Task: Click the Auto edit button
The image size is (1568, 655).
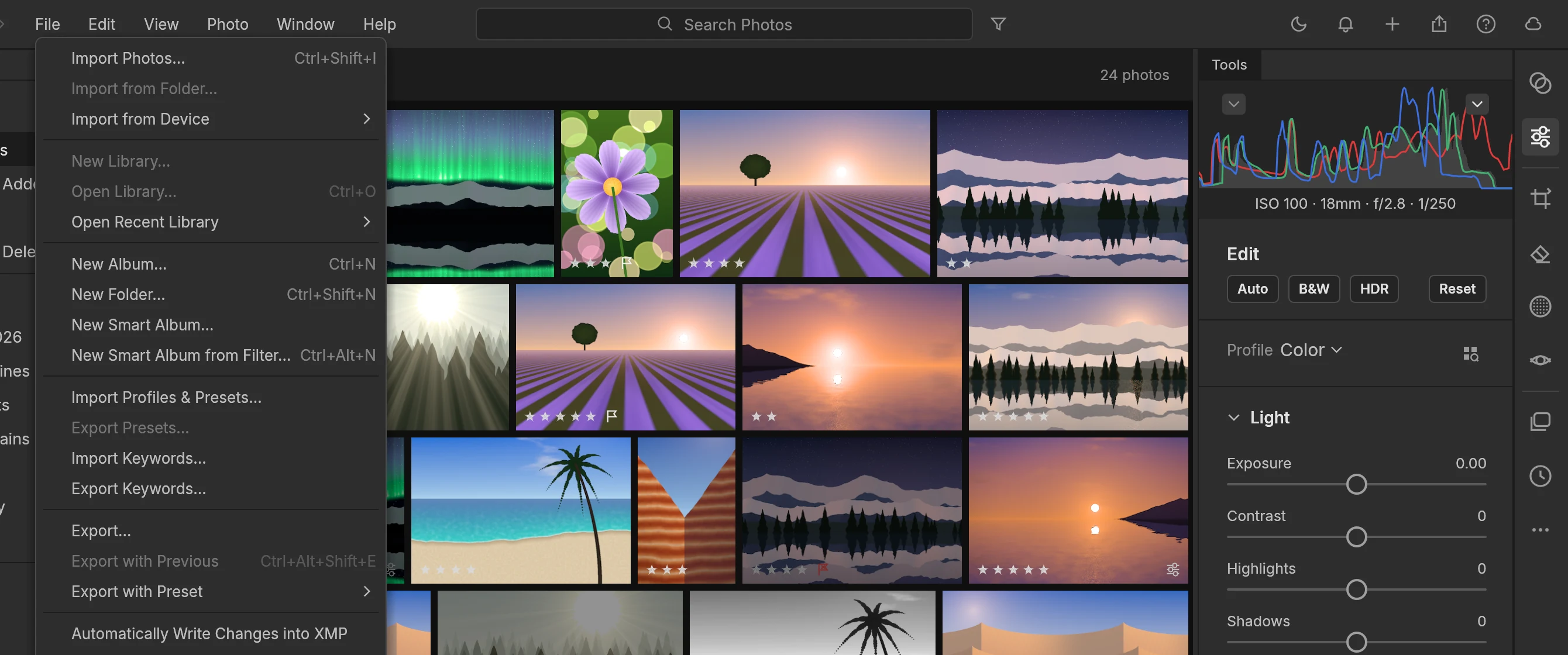Action: pos(1252,289)
